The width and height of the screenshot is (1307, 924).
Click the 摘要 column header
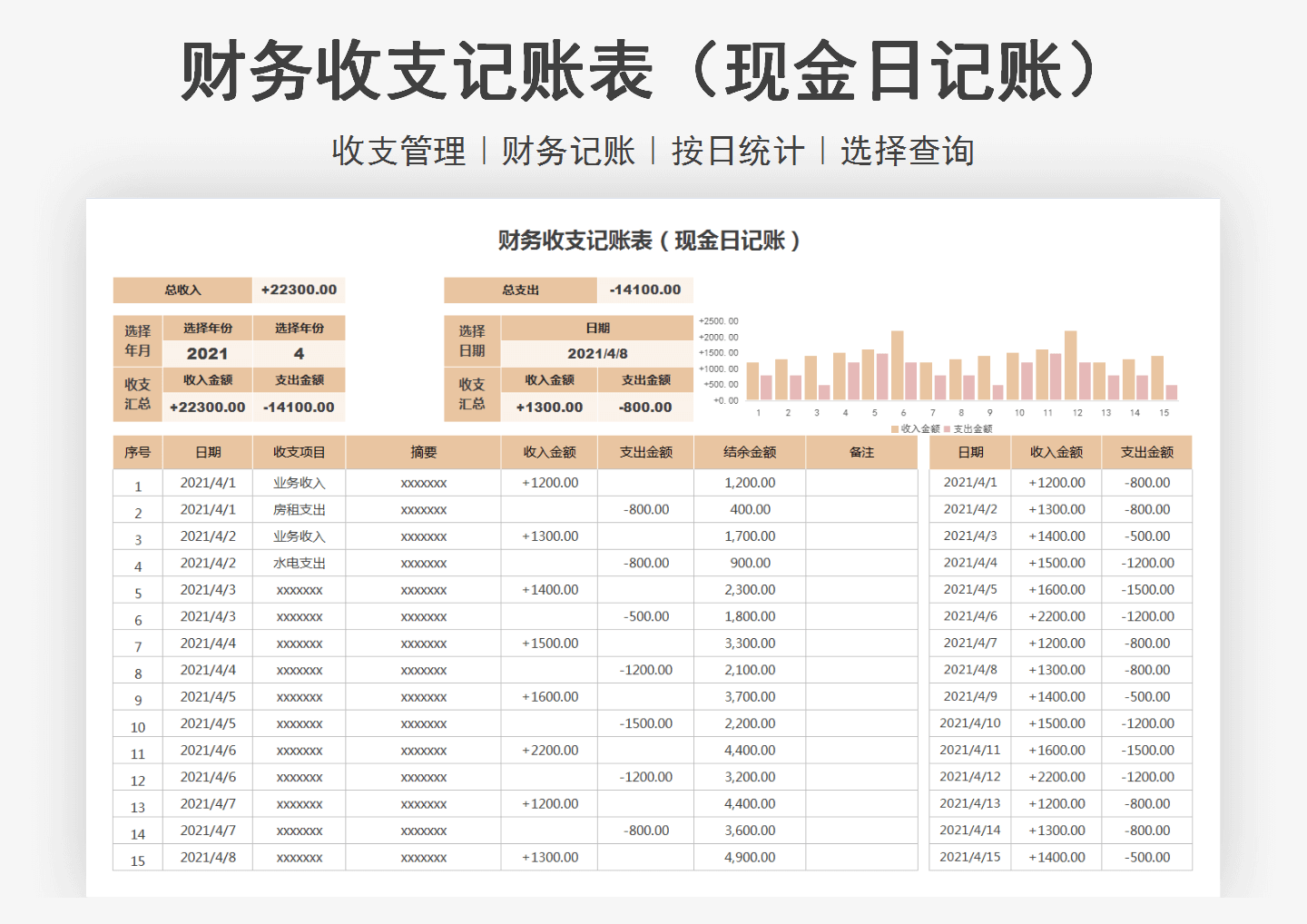[425, 451]
